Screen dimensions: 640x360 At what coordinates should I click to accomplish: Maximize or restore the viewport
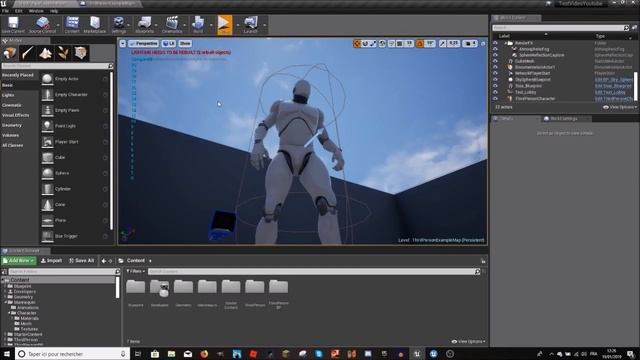click(483, 43)
